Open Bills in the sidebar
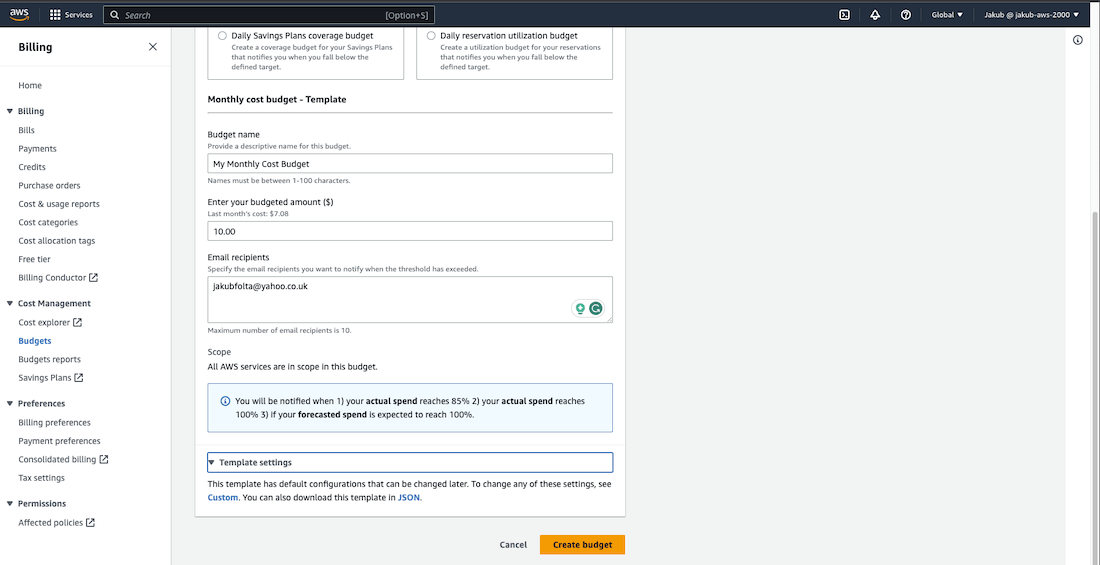This screenshot has width=1100, height=565. click(x=27, y=131)
